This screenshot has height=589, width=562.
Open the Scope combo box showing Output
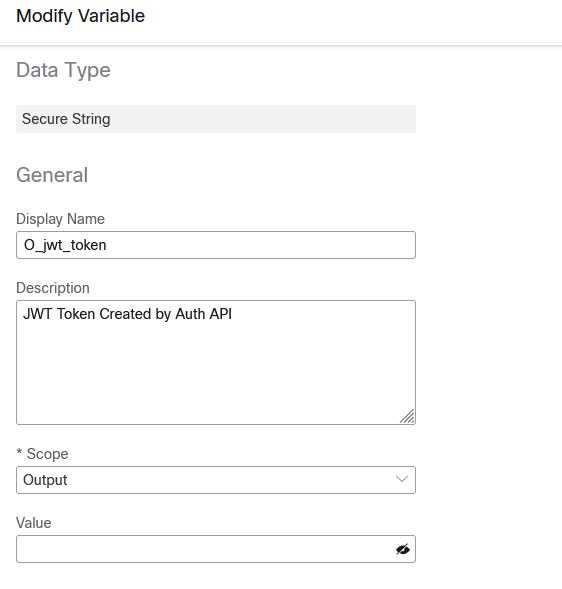coord(216,480)
